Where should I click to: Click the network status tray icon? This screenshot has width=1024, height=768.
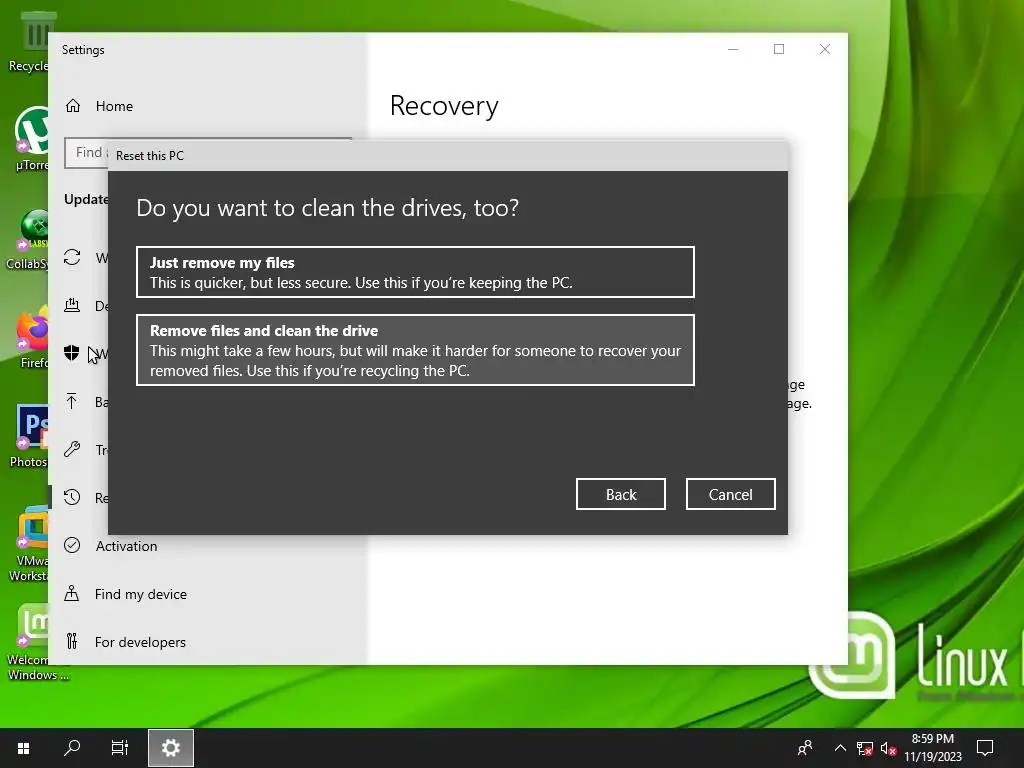[865, 748]
